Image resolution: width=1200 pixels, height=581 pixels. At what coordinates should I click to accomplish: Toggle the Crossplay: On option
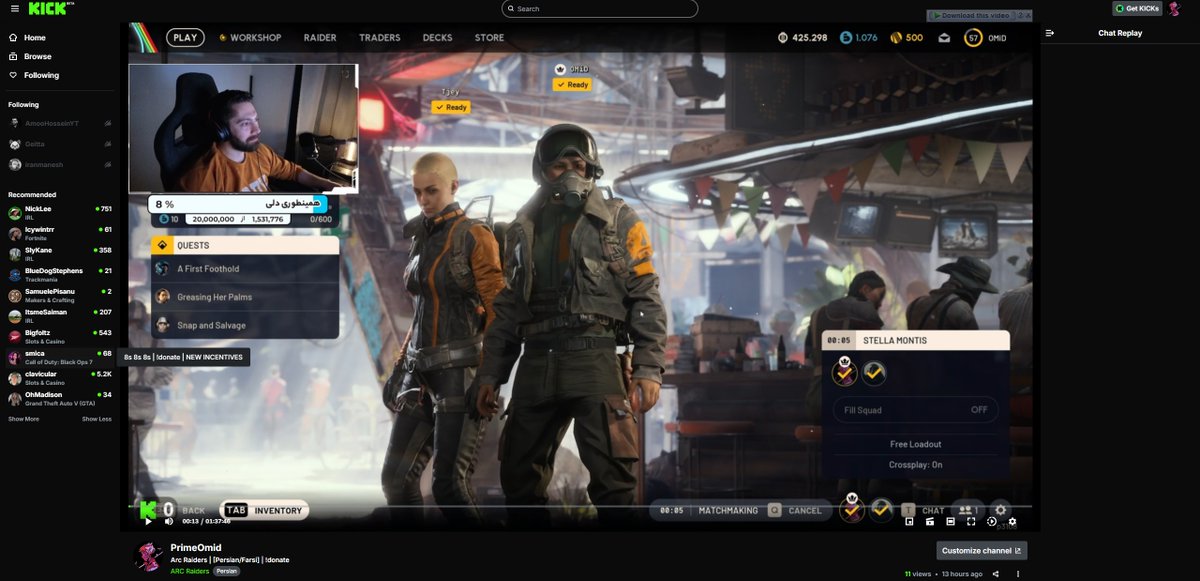coord(915,465)
